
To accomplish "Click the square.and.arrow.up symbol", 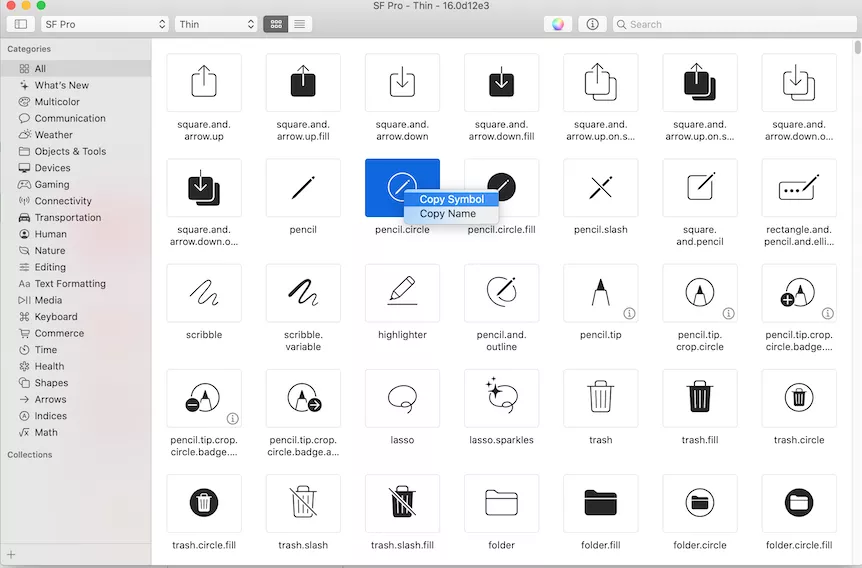I will coord(204,82).
